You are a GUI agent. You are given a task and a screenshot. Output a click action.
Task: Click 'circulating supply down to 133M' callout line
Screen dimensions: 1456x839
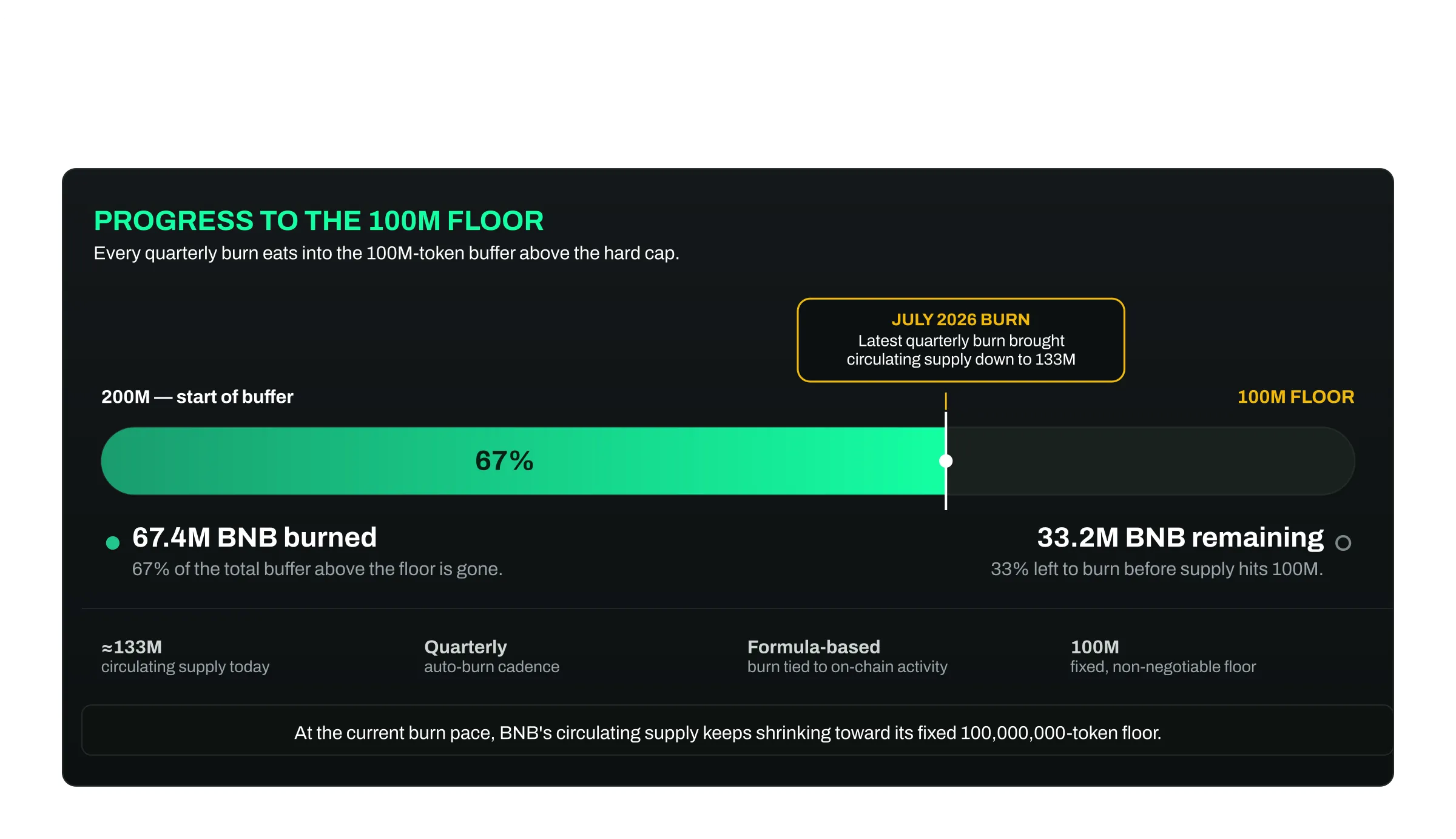(x=961, y=360)
